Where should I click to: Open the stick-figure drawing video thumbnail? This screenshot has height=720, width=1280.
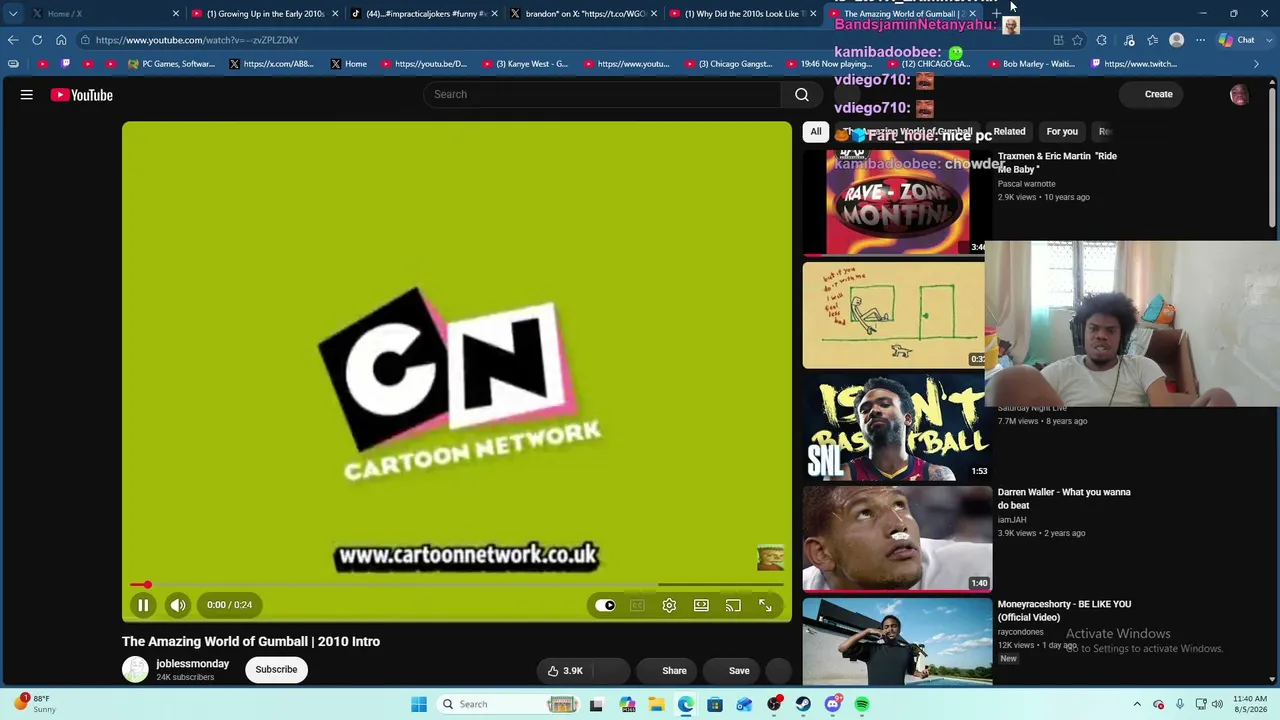pos(894,314)
